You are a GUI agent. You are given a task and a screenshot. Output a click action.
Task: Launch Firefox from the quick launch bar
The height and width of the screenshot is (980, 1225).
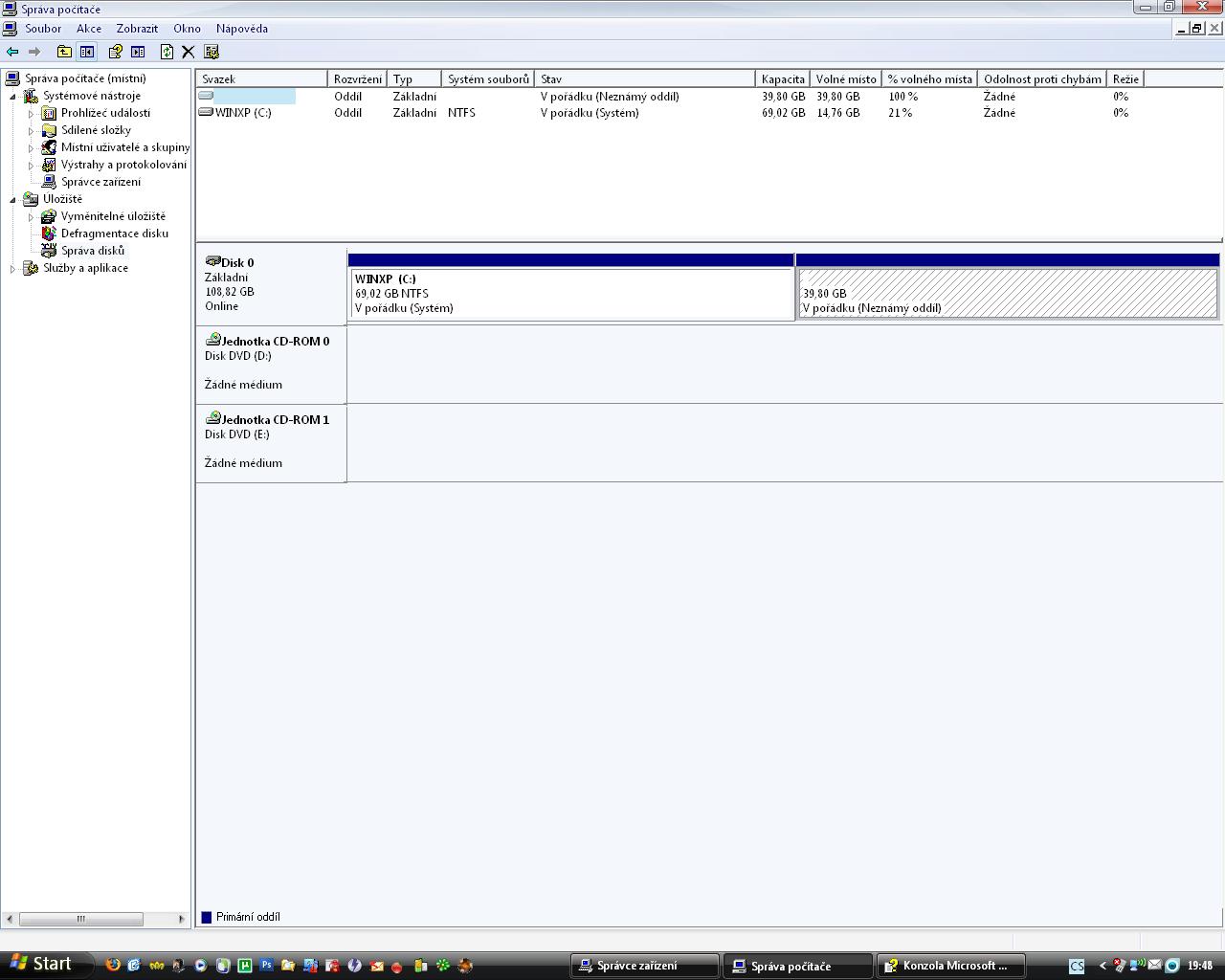[113, 965]
